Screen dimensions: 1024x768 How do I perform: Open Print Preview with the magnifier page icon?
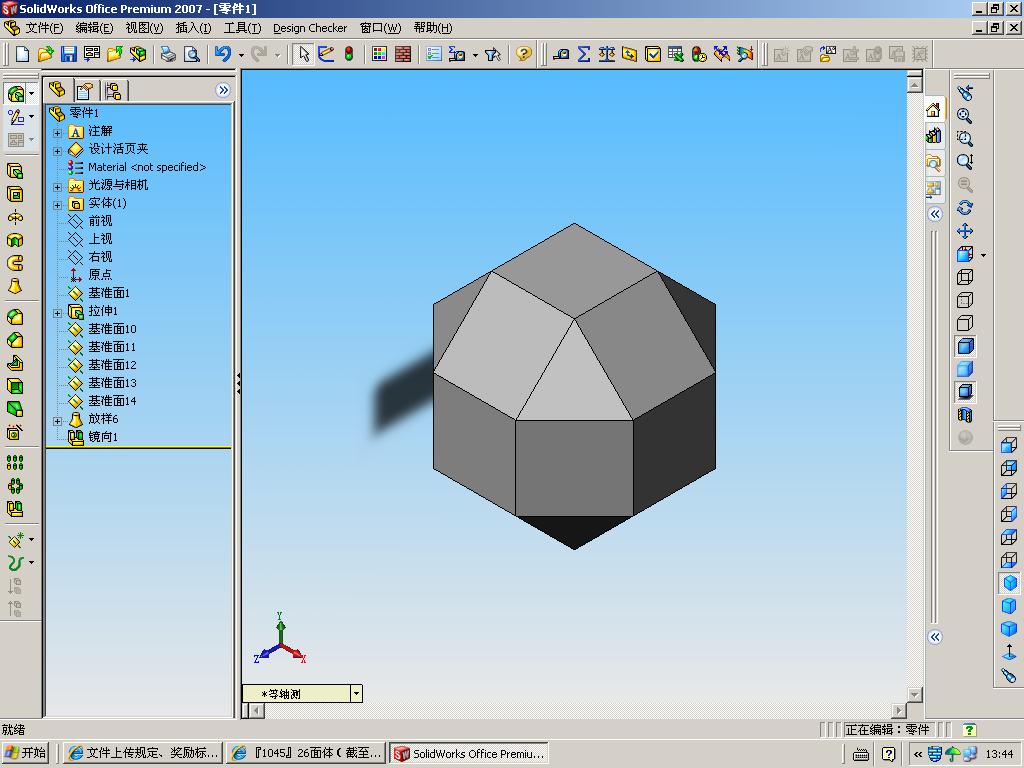point(191,54)
